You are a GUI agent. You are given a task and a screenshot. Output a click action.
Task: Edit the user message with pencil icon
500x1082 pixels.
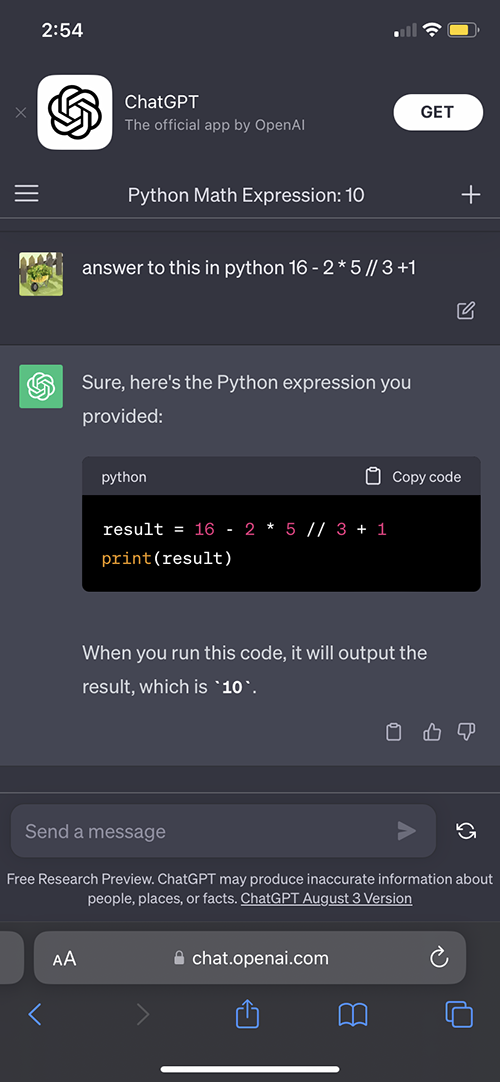click(x=466, y=311)
